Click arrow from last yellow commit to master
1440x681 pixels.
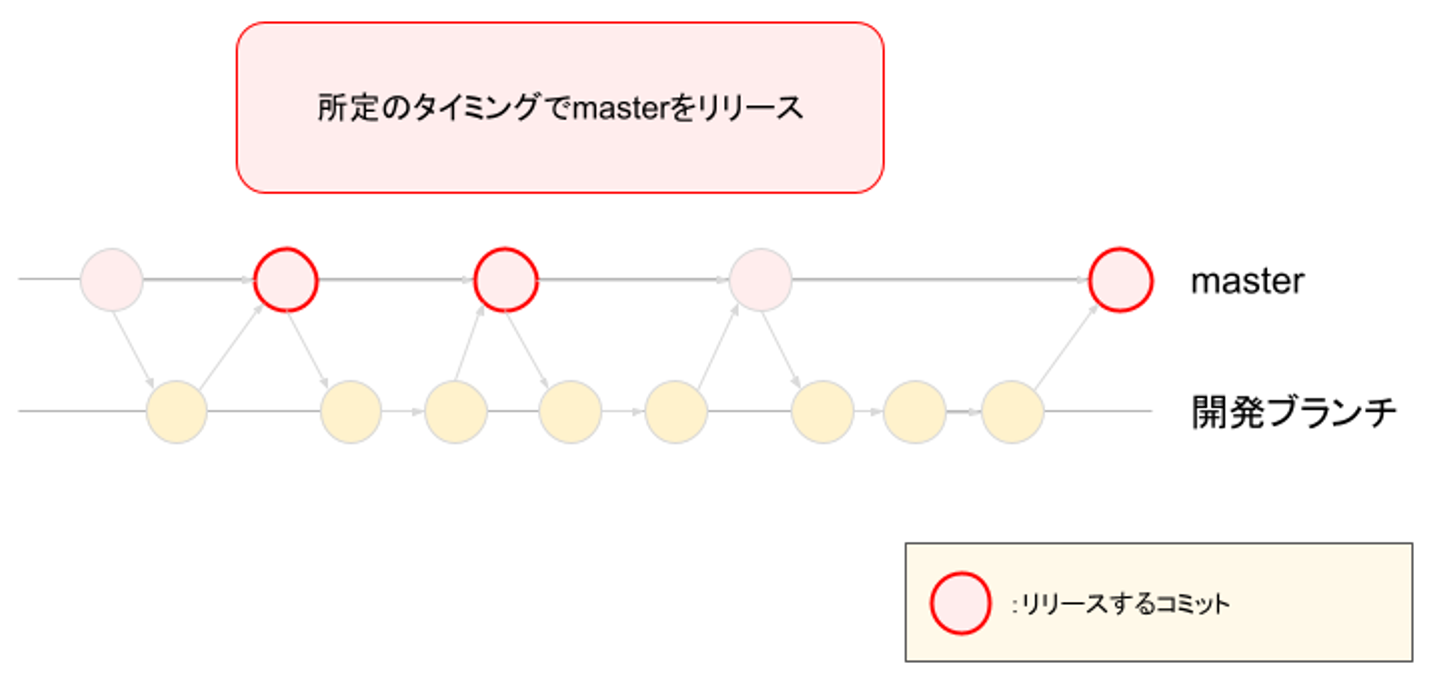(x=1064, y=348)
